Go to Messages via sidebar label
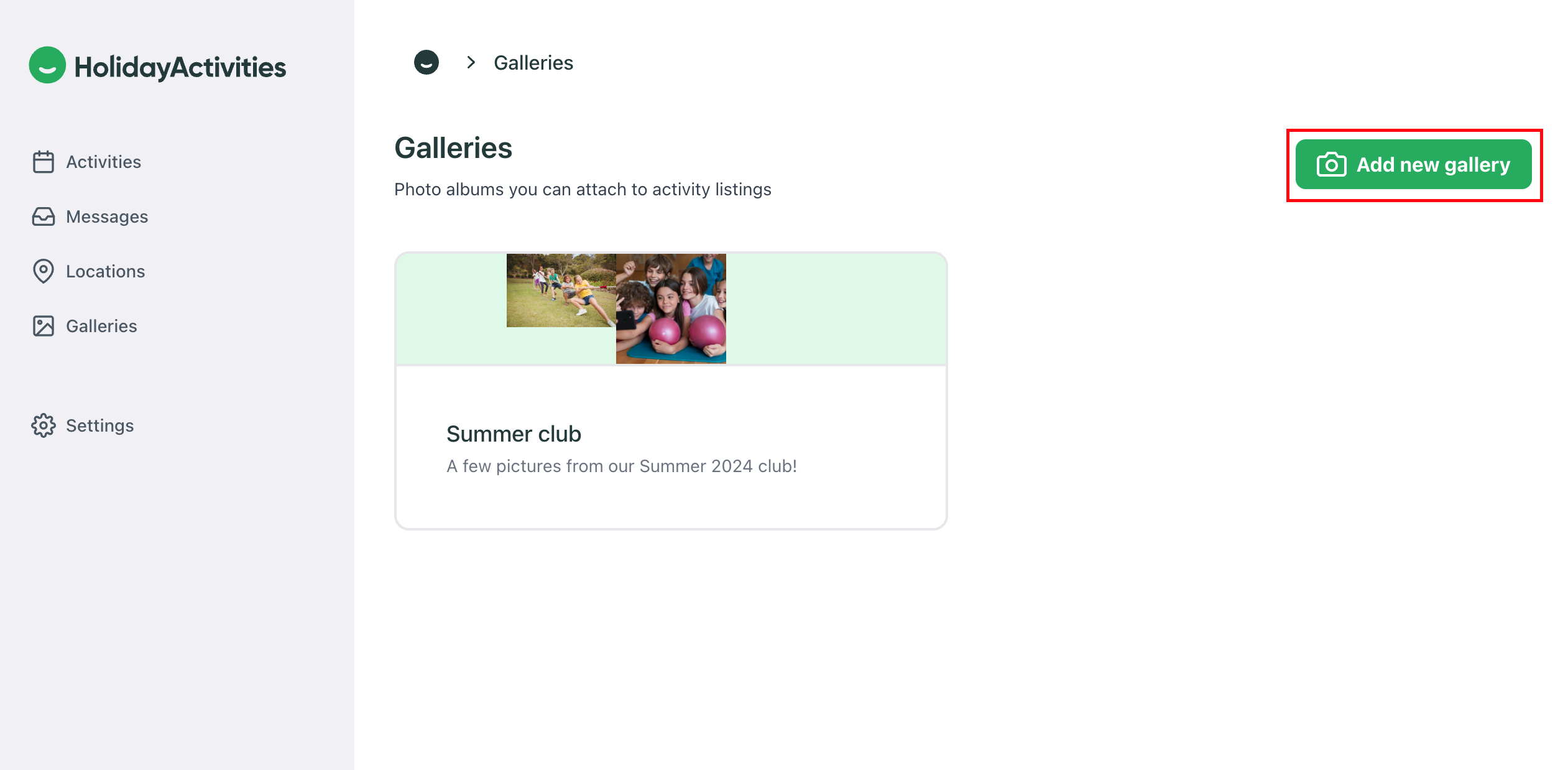 coord(107,216)
